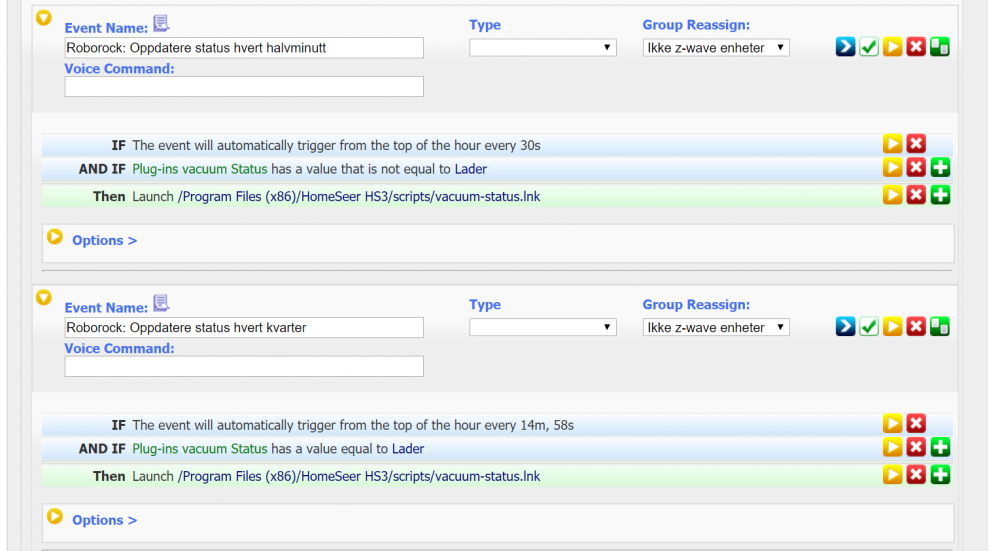Open the Type dropdown of the halvminutt event
The height and width of the screenshot is (551, 1000).
[x=543, y=47]
